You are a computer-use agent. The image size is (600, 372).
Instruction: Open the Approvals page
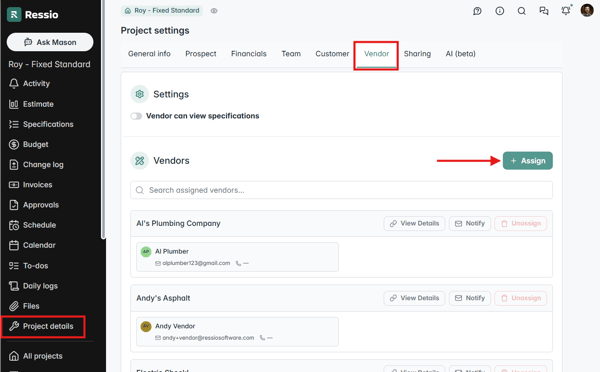click(34, 205)
